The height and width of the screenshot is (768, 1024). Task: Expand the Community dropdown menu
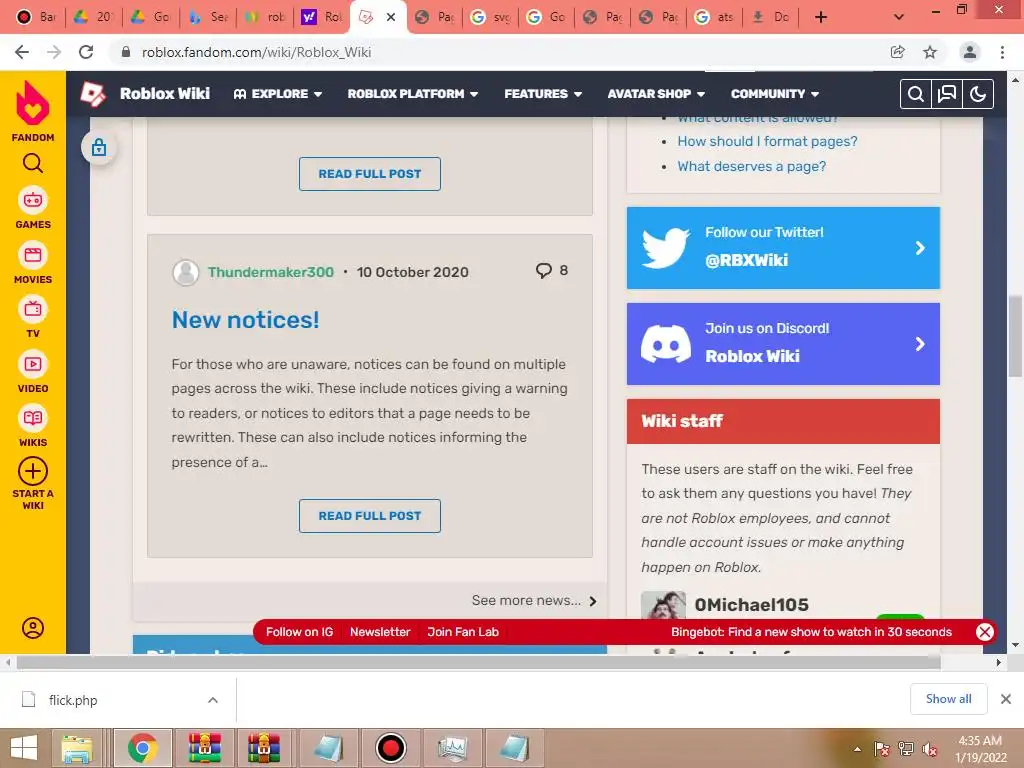(775, 94)
